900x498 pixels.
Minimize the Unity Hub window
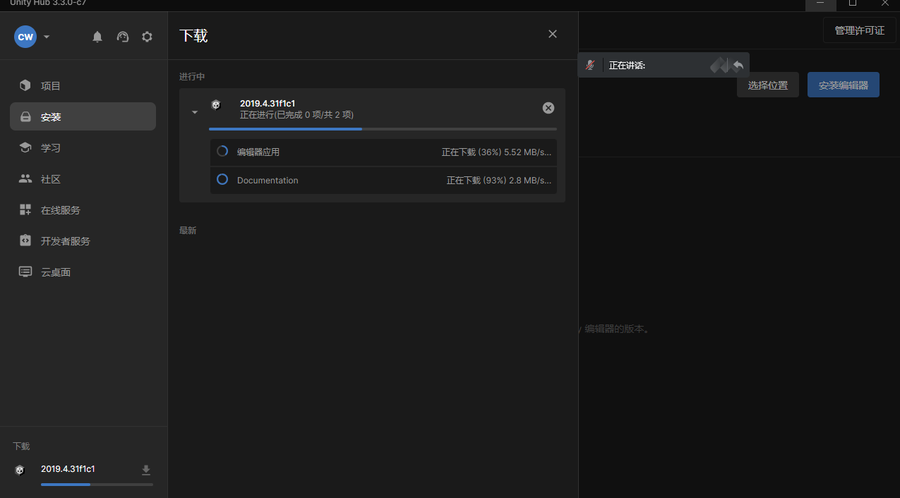coord(820,3)
